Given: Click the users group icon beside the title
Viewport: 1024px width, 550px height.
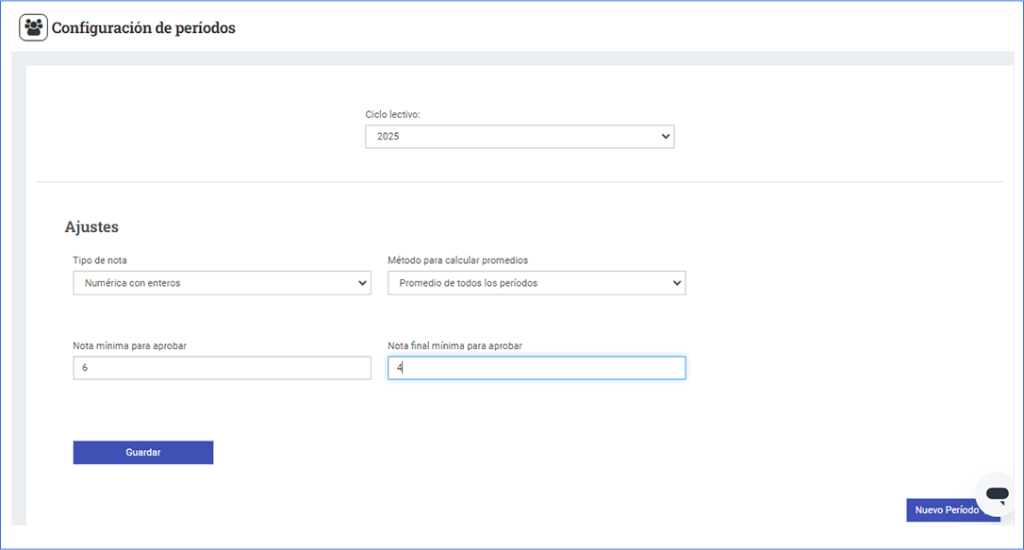Looking at the screenshot, I should pyautogui.click(x=34, y=28).
